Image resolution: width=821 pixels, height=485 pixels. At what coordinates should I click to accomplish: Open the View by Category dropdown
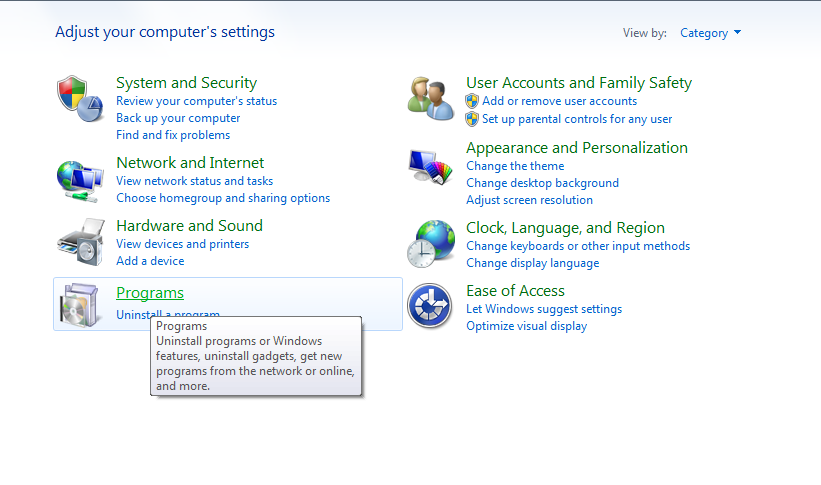[710, 33]
